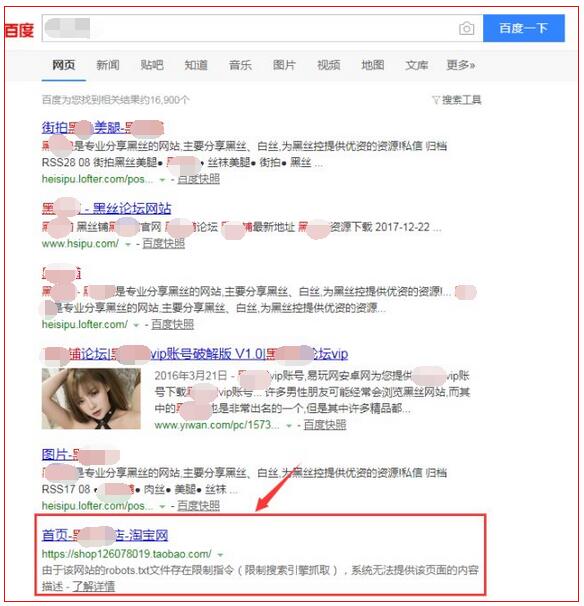Open 百度快照 for first result

point(198,179)
